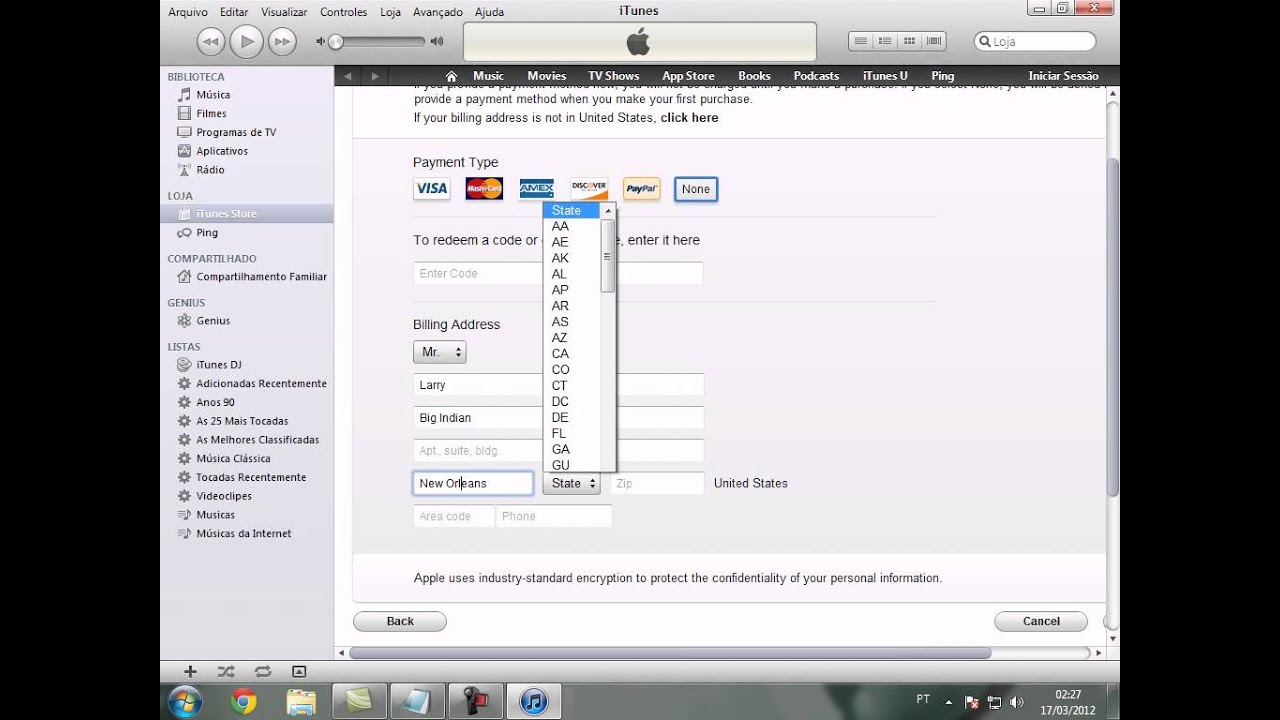Select Amex payment type
Screen dimensions: 1280x720
537,188
